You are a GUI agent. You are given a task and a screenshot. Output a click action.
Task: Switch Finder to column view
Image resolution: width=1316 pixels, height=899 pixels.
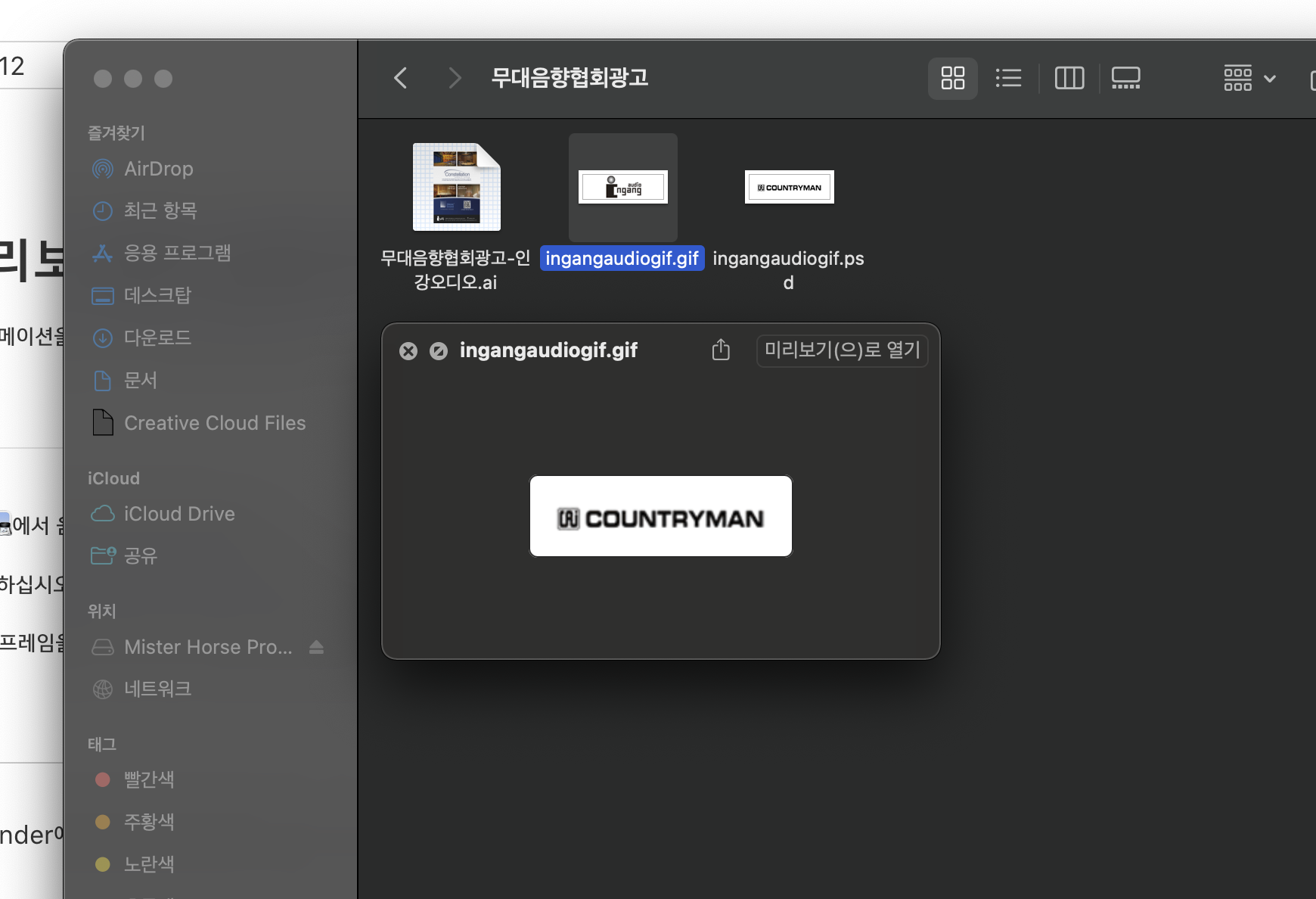click(1069, 78)
